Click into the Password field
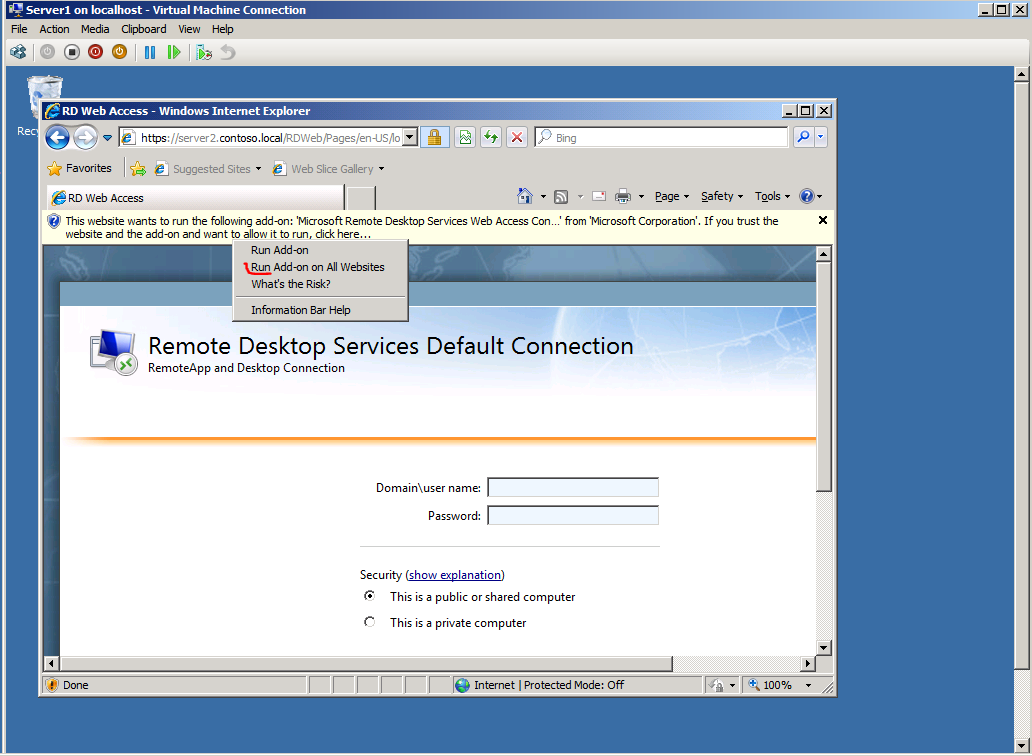 (573, 515)
